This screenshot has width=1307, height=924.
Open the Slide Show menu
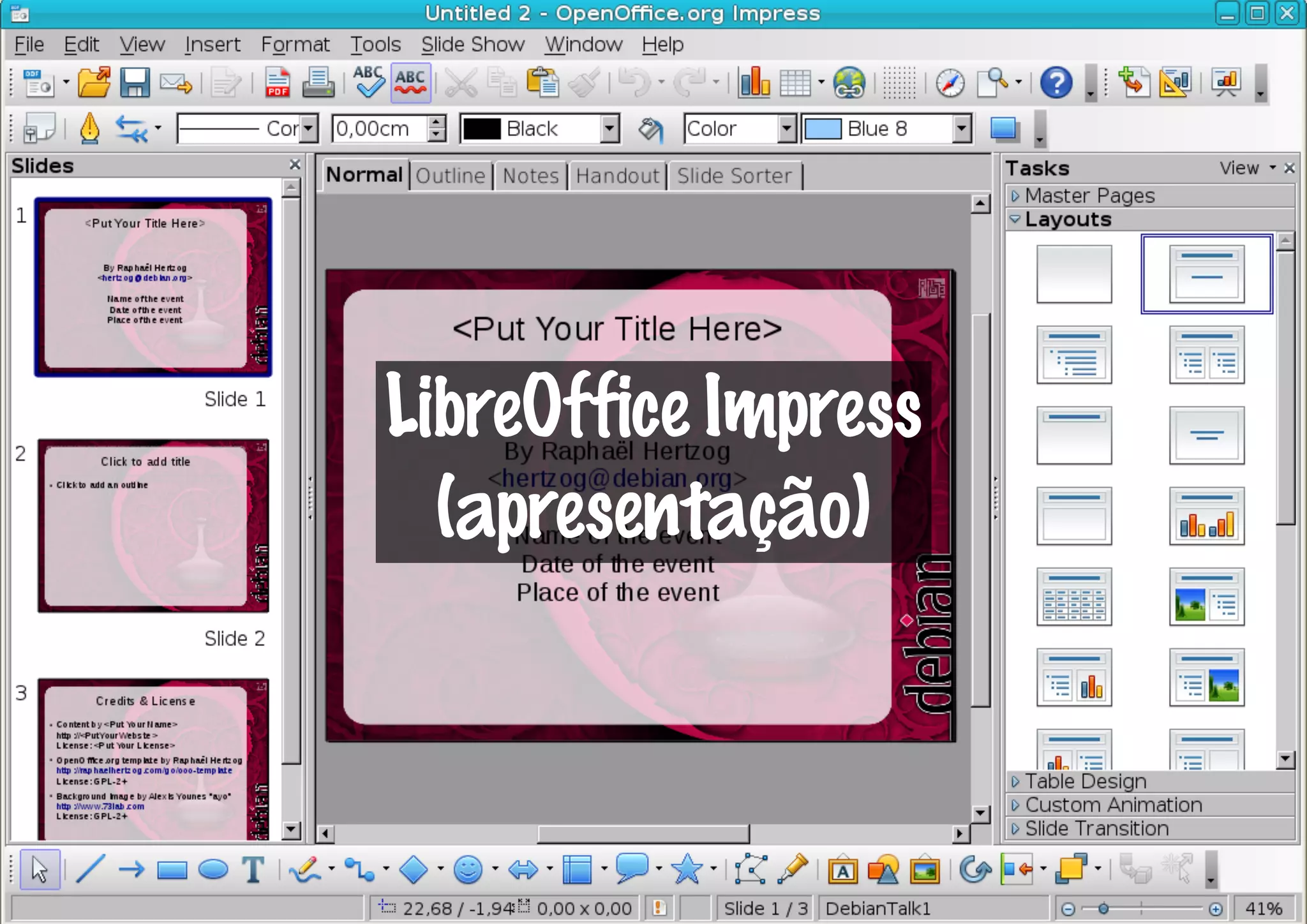click(472, 44)
